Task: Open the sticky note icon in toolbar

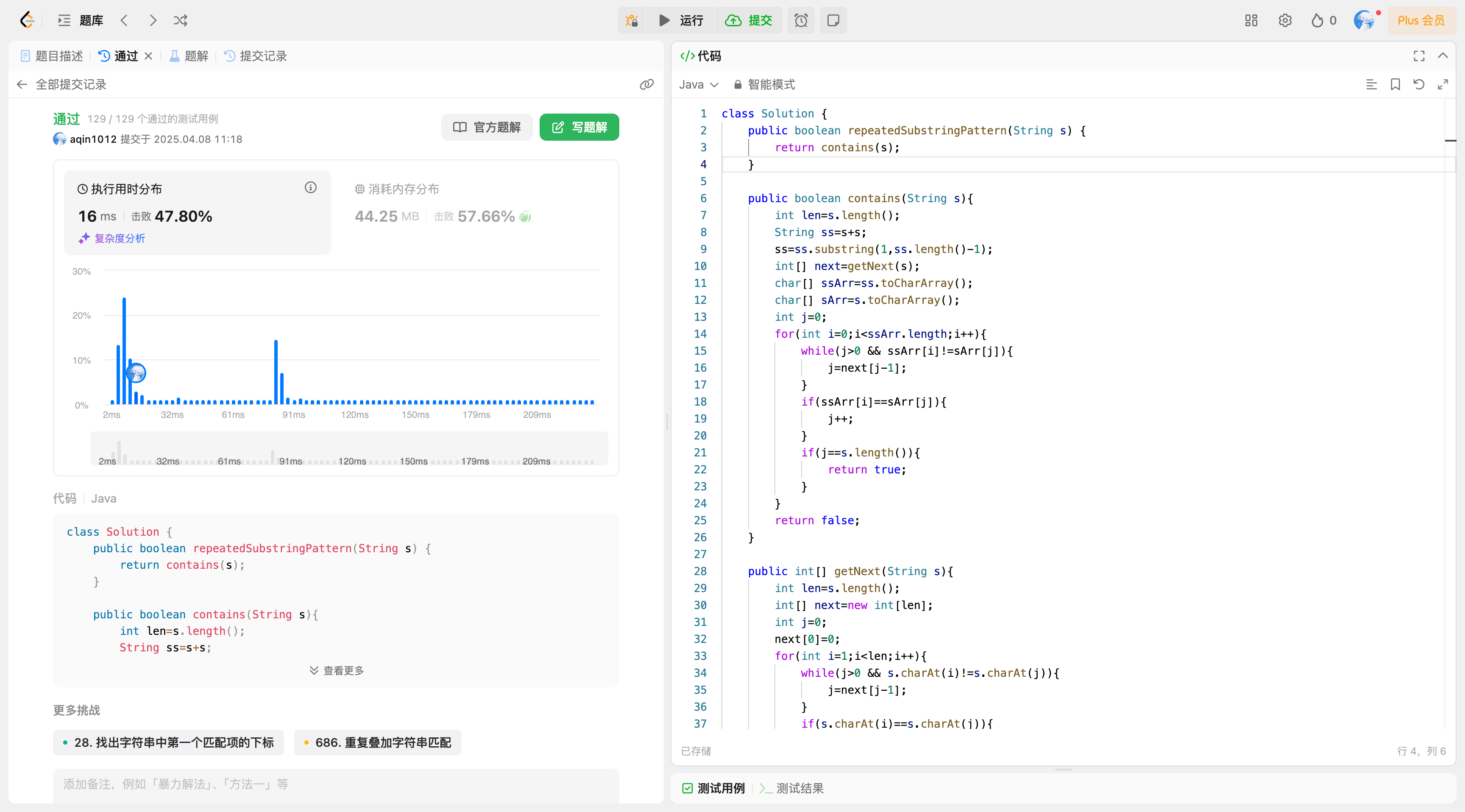Action: point(833,20)
